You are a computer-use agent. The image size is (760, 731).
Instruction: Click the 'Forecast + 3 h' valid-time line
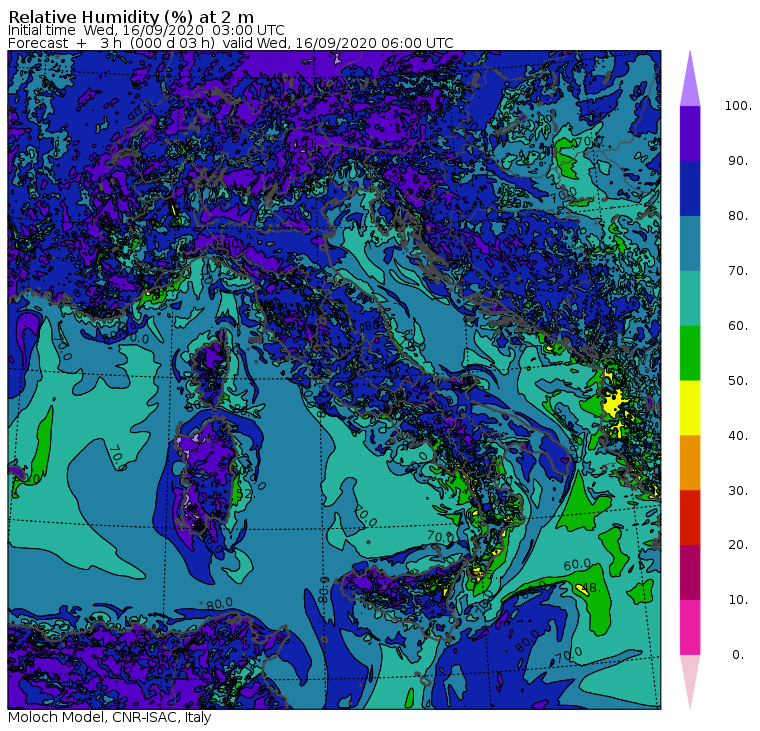(231, 43)
